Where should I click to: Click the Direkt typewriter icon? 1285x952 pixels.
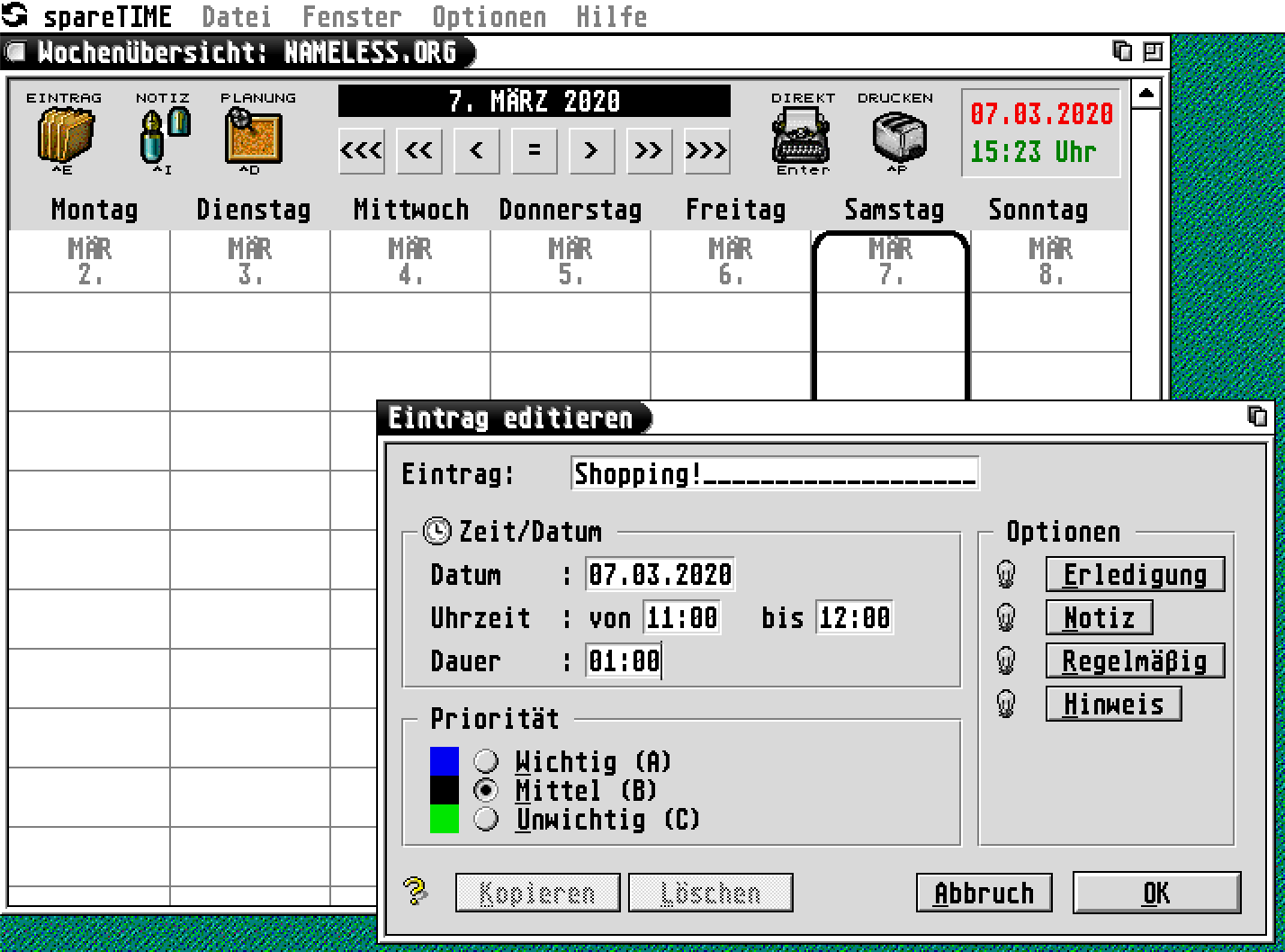click(799, 135)
